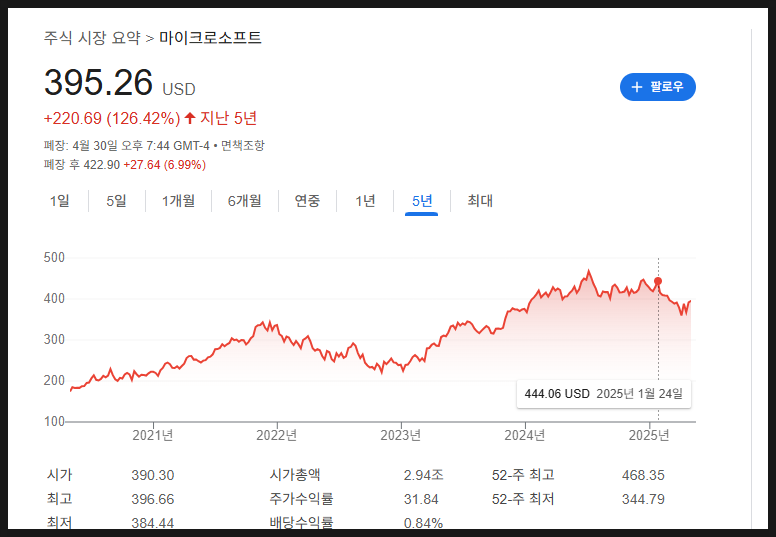Click the 52-주 최고 label
776x537 pixels.
523,475
